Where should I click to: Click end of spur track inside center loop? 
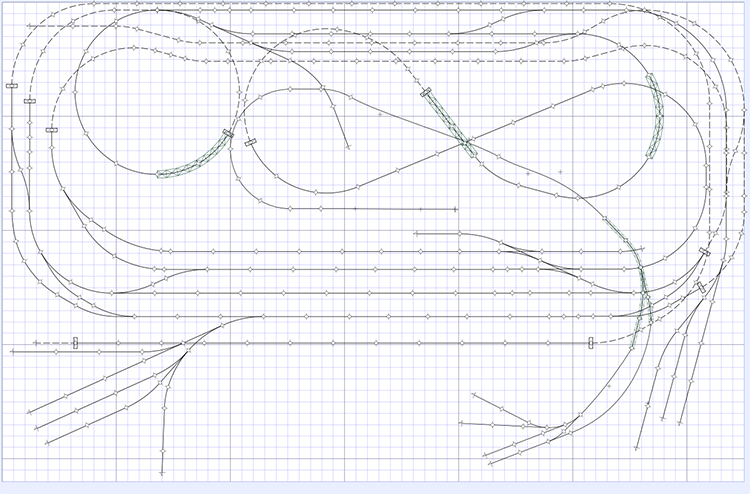(x=348, y=148)
